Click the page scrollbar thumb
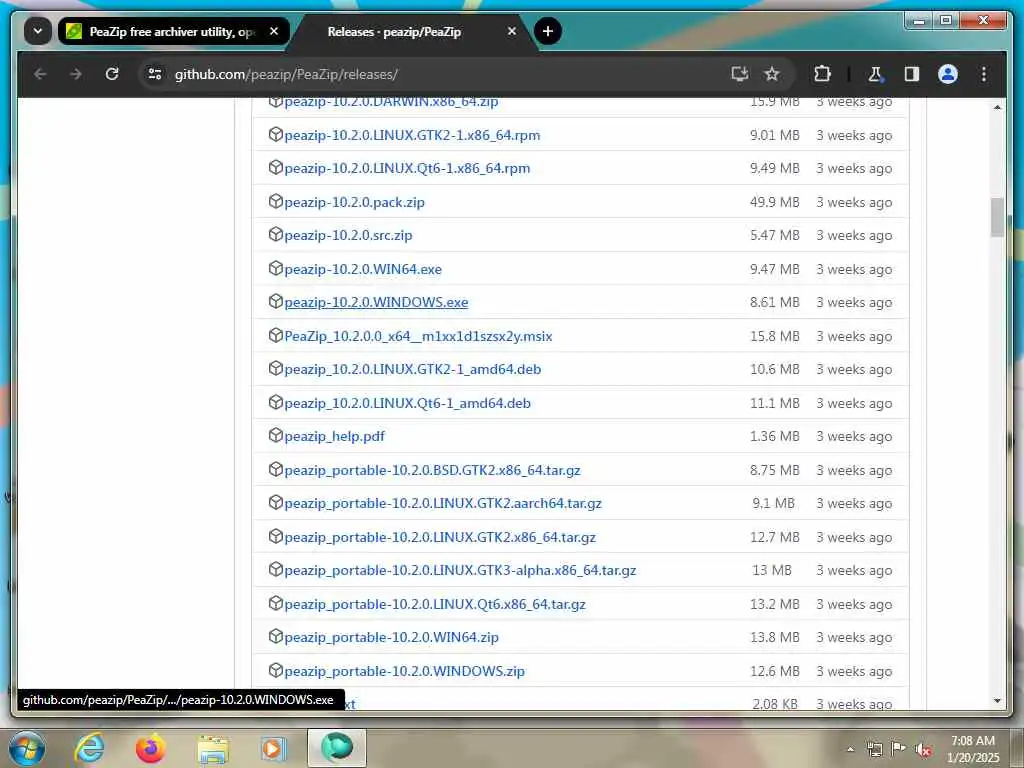The image size is (1024, 768). (997, 217)
